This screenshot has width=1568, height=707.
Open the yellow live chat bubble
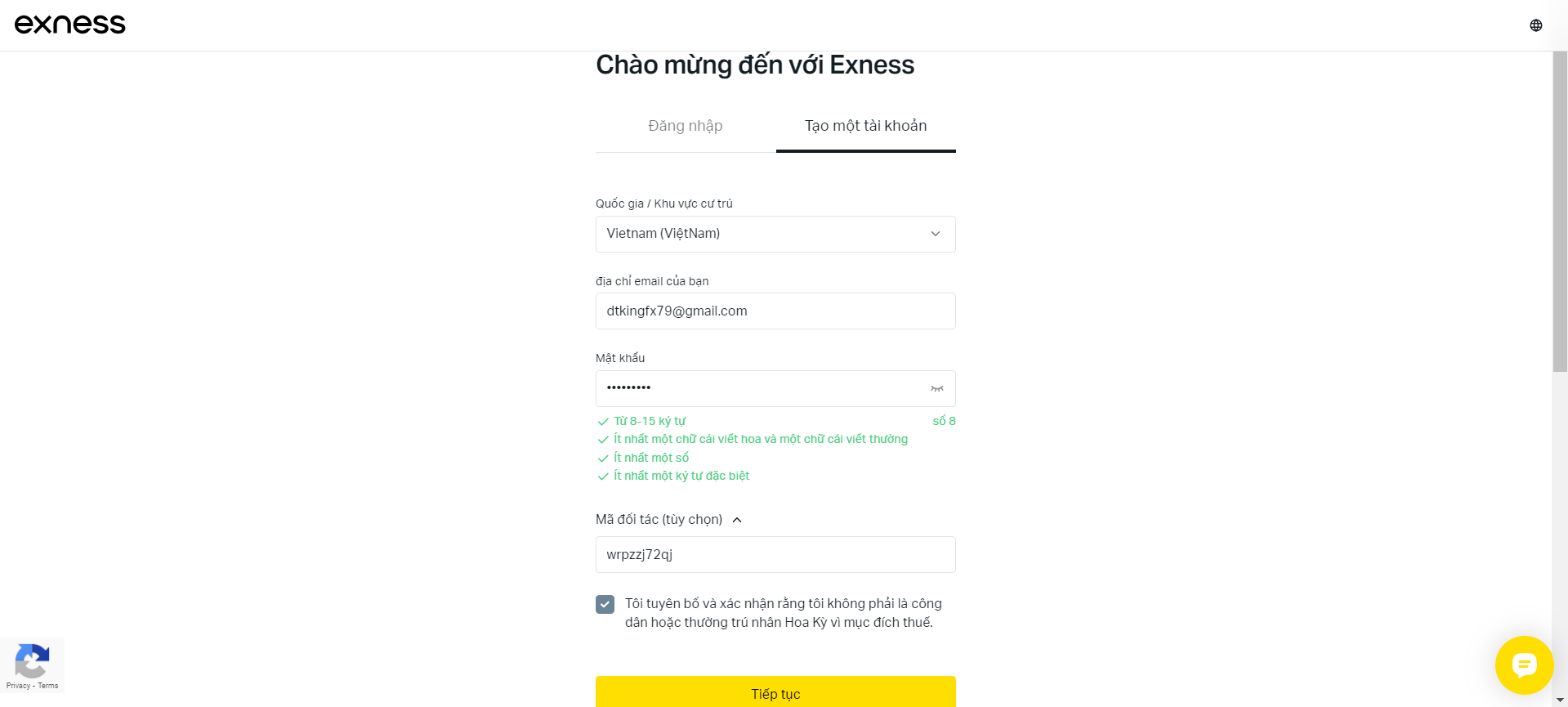(1524, 664)
